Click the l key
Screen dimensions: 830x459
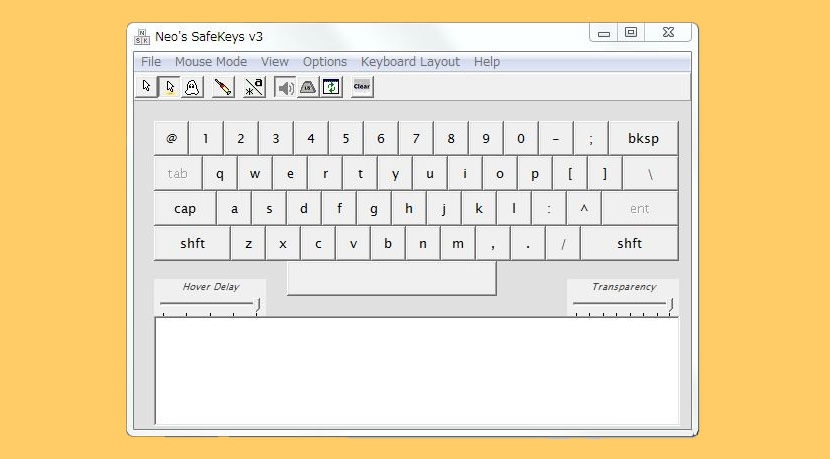point(514,209)
